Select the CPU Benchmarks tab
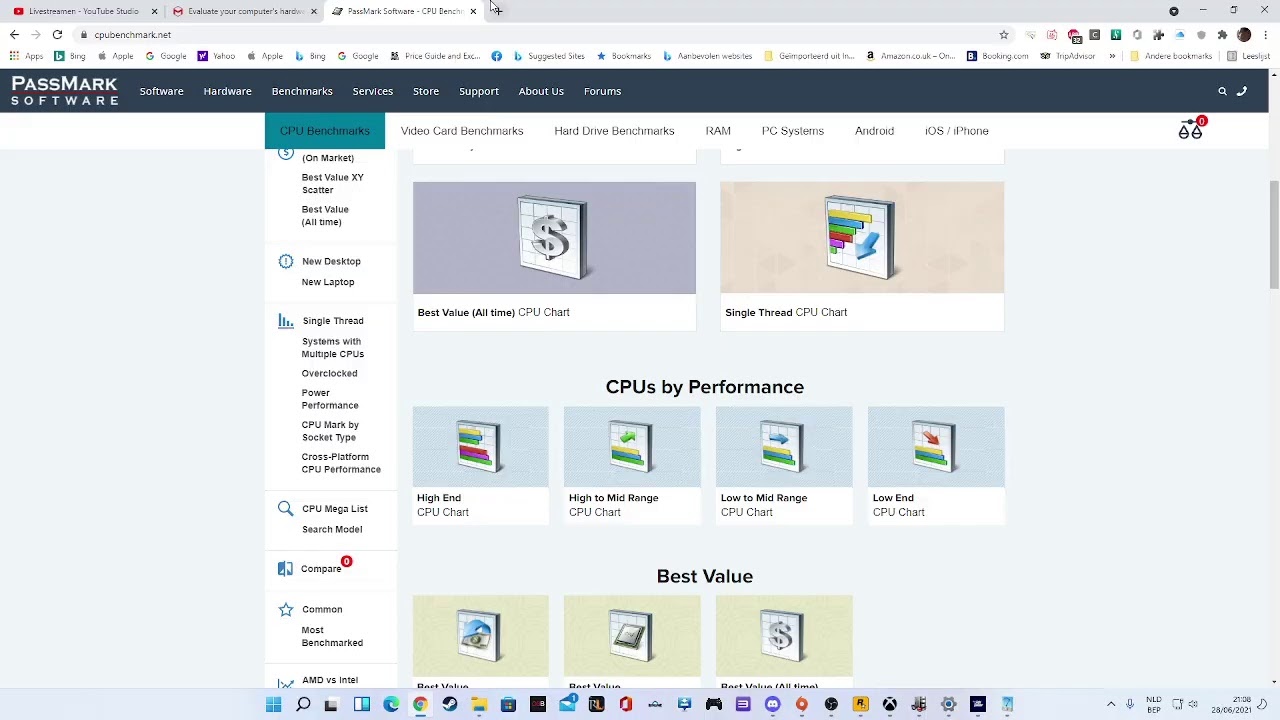 click(x=325, y=131)
